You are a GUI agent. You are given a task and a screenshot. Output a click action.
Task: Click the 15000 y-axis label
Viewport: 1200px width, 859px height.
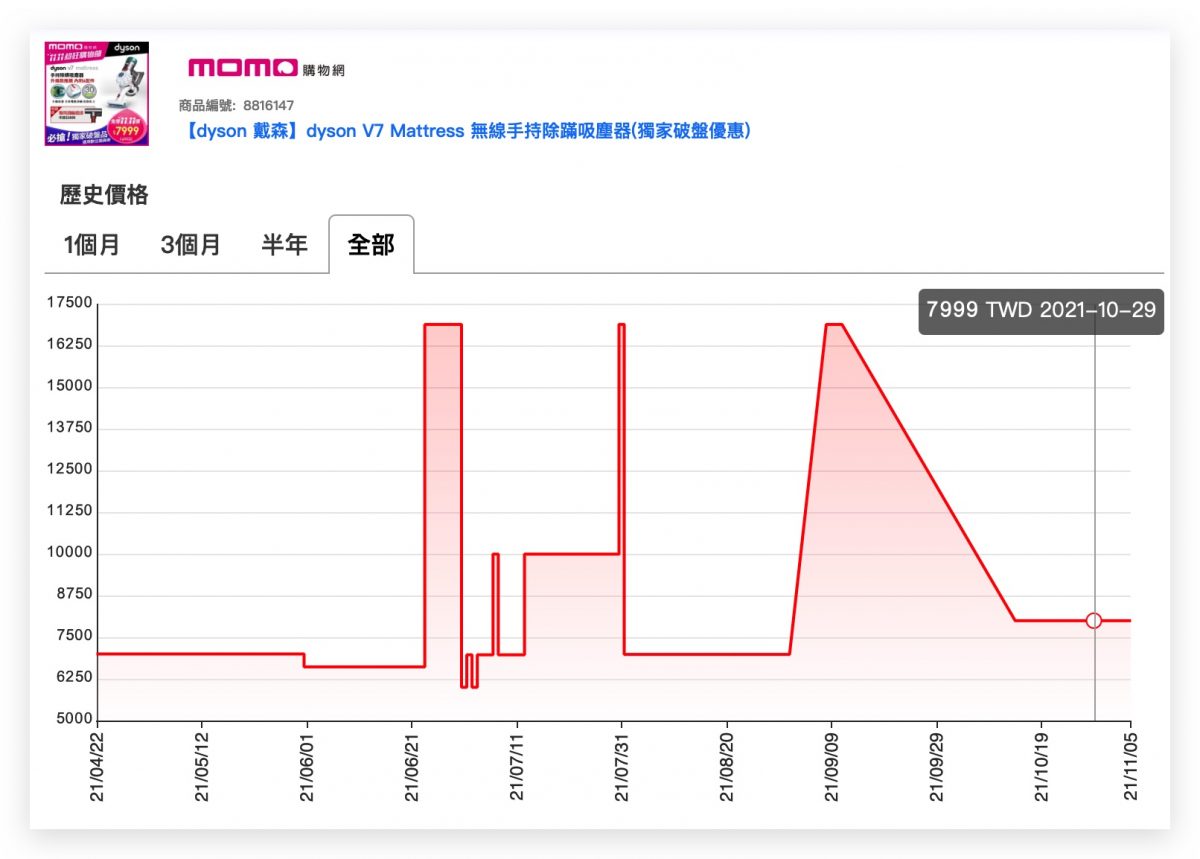tap(69, 386)
